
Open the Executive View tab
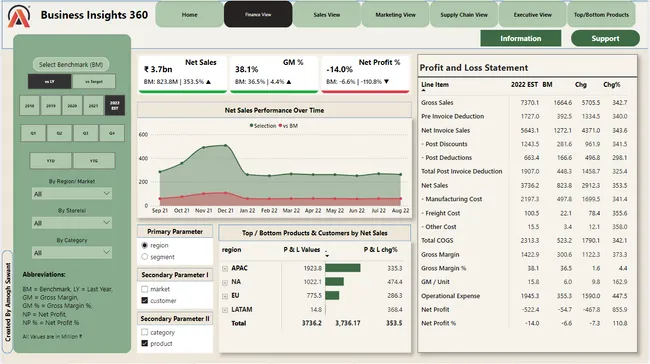533,15
